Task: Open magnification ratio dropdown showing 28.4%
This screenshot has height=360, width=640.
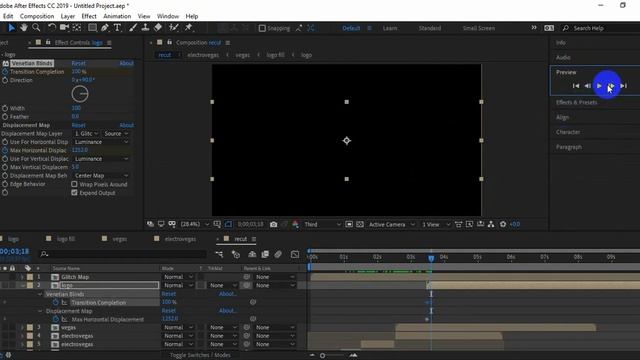Action: tap(194, 224)
